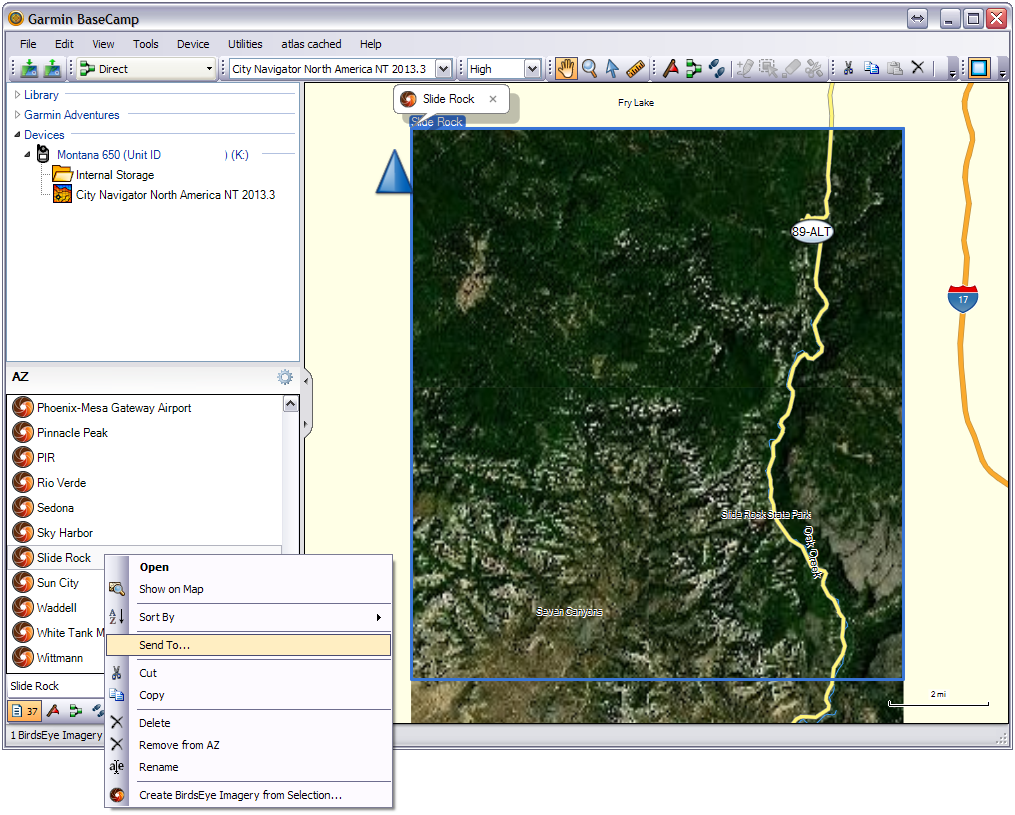Viewport: 1015px width, 815px height.
Task: Open the Edit menu
Action: click(64, 44)
